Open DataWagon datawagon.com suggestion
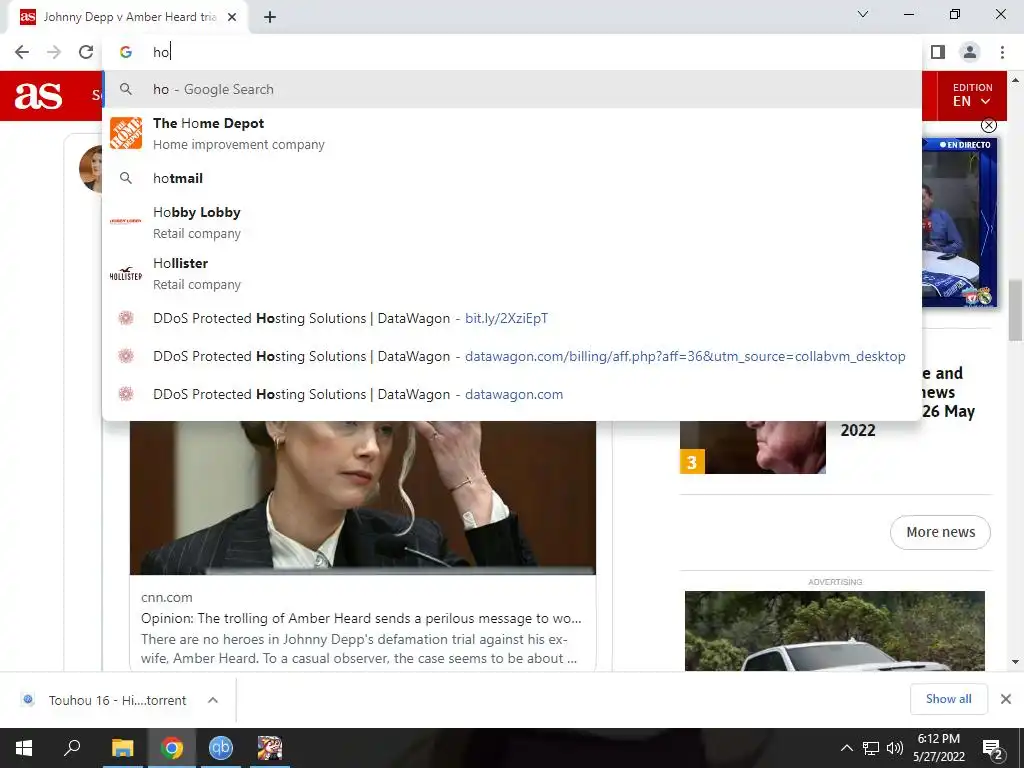 (x=512, y=394)
